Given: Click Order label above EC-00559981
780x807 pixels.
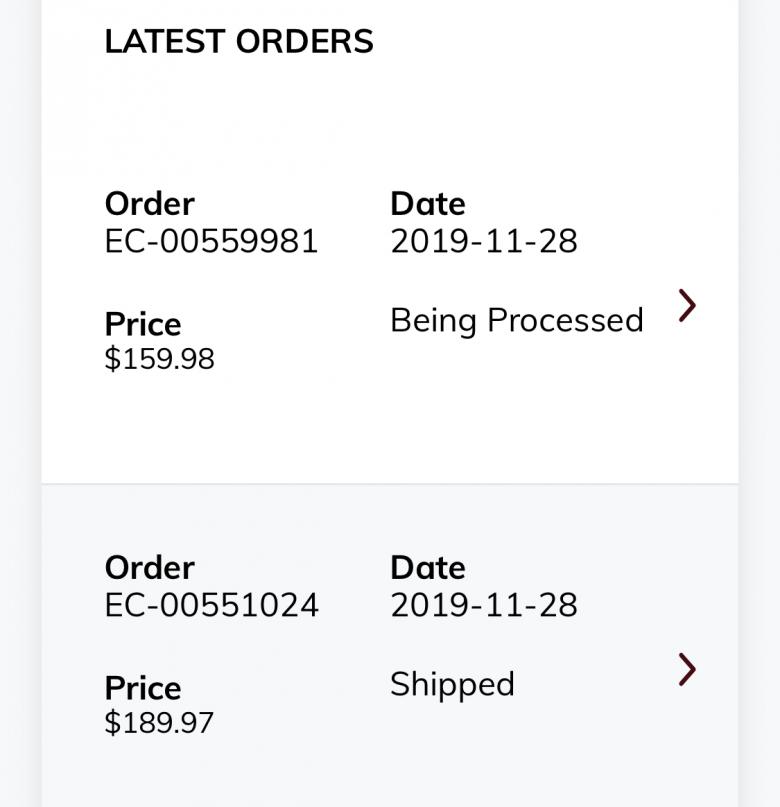Looking at the screenshot, I should click(149, 204).
